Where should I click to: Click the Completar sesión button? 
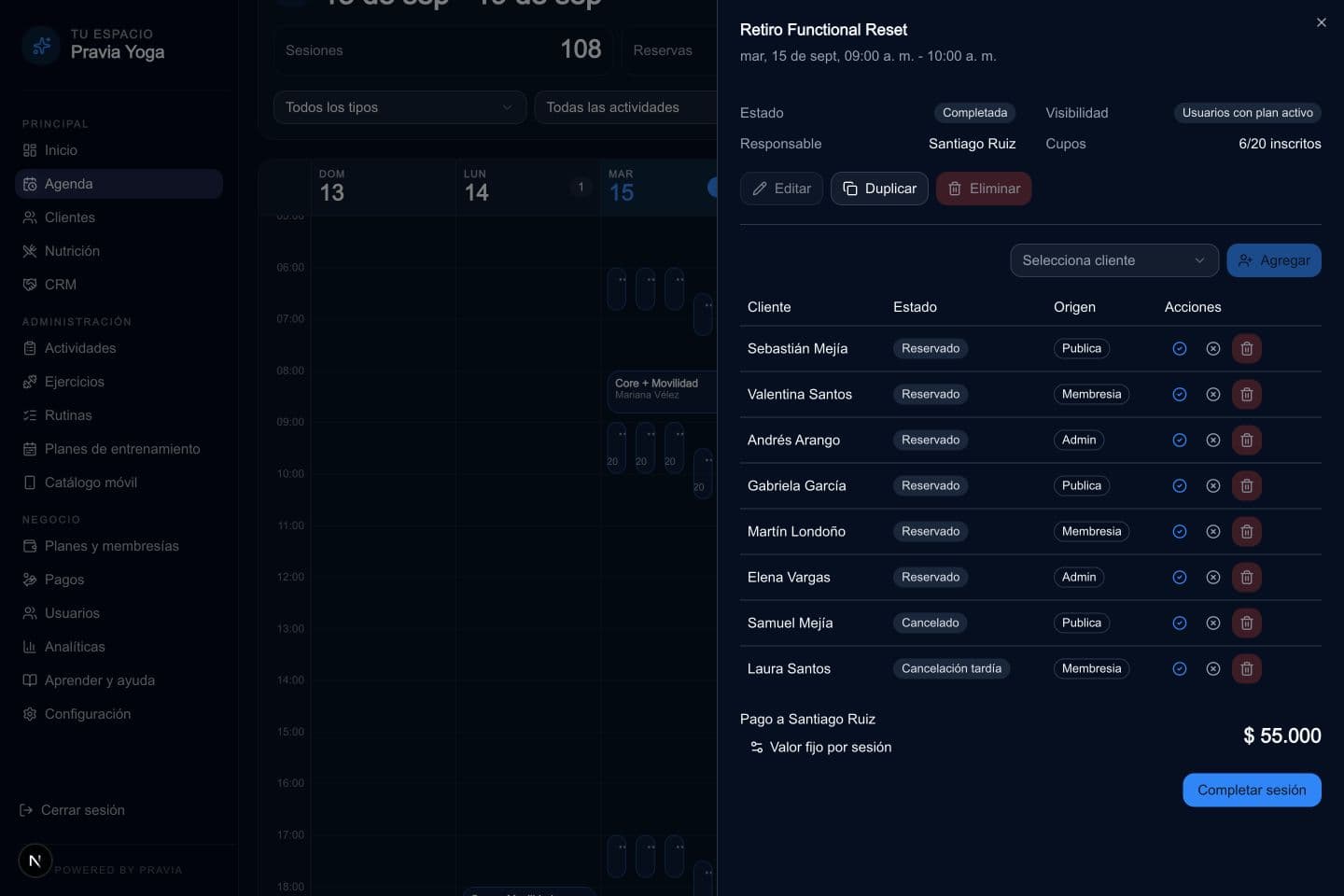coord(1252,790)
